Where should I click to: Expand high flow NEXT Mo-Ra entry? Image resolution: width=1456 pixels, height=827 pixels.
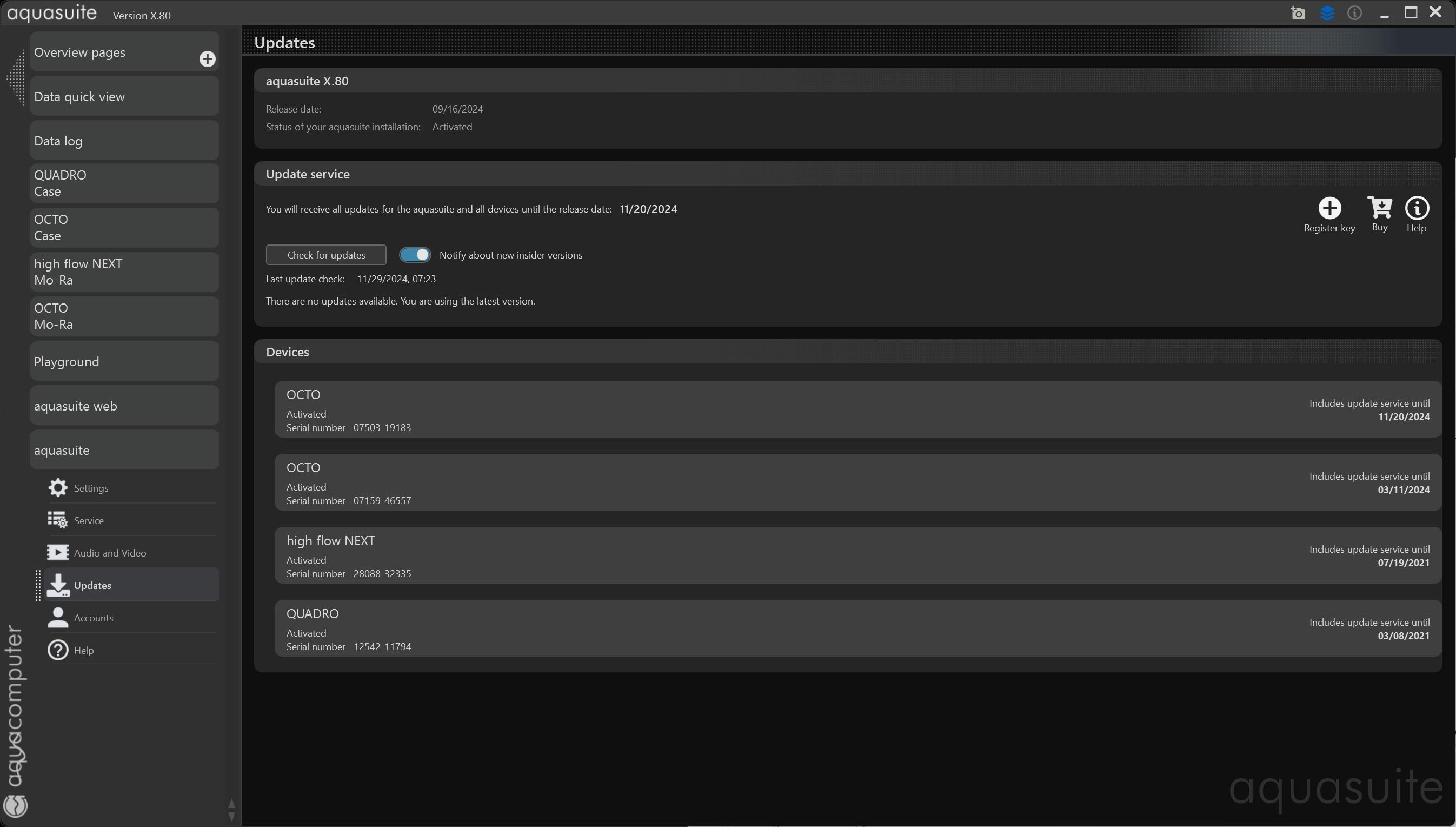click(x=124, y=272)
